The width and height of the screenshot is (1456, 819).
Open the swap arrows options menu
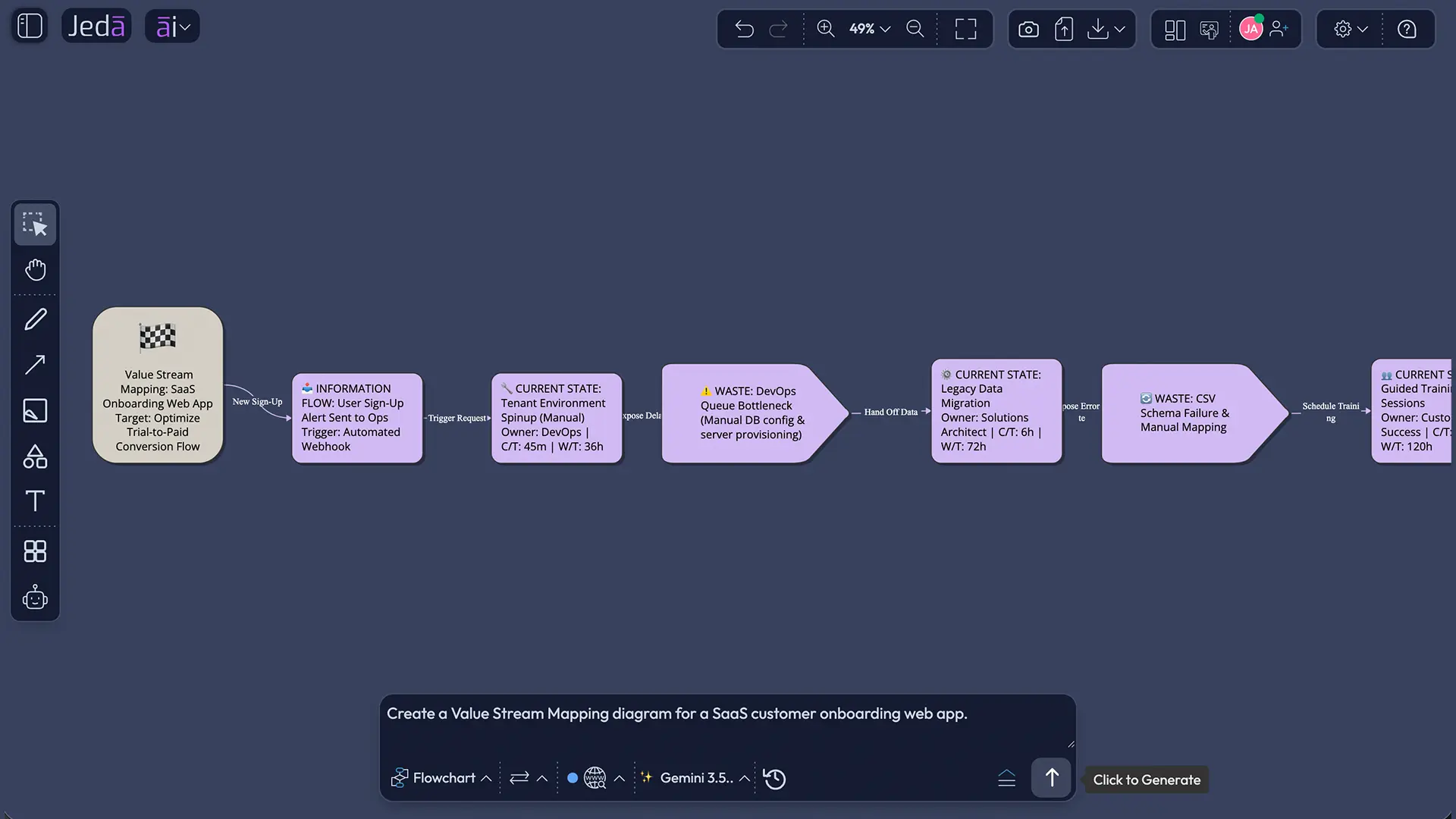pyautogui.click(x=529, y=778)
